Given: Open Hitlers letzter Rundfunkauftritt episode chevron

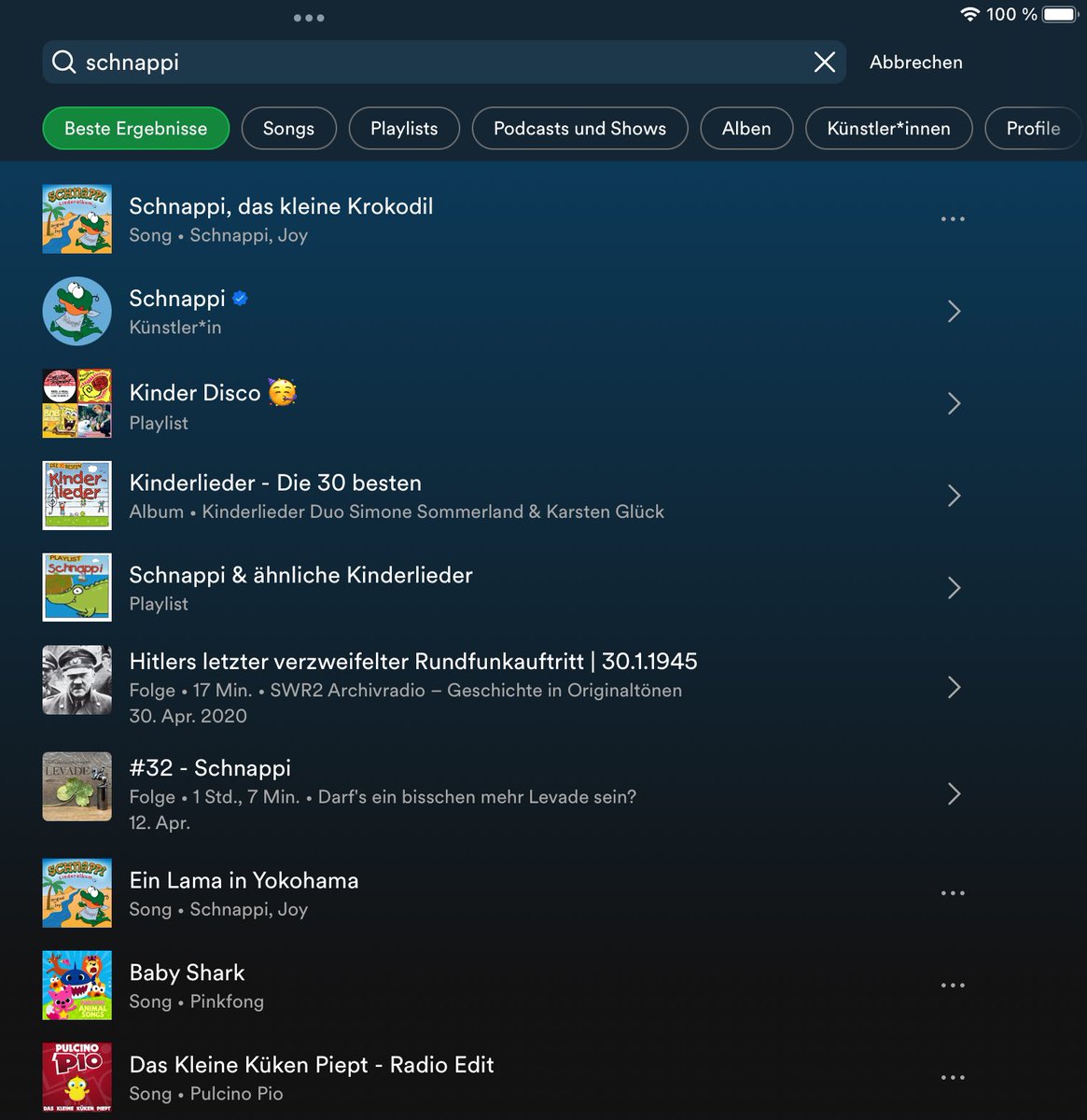Looking at the screenshot, I should pyautogui.click(x=954, y=688).
